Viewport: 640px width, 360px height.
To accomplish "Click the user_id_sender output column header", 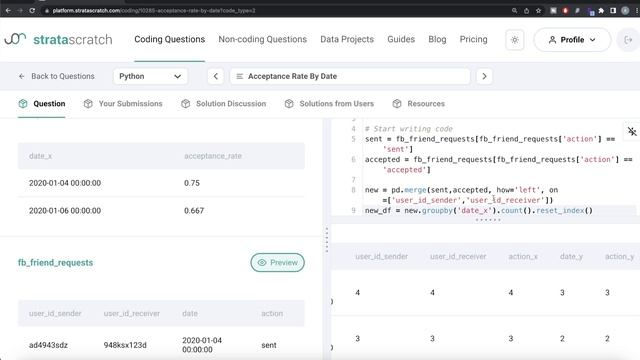I will coord(382,256).
